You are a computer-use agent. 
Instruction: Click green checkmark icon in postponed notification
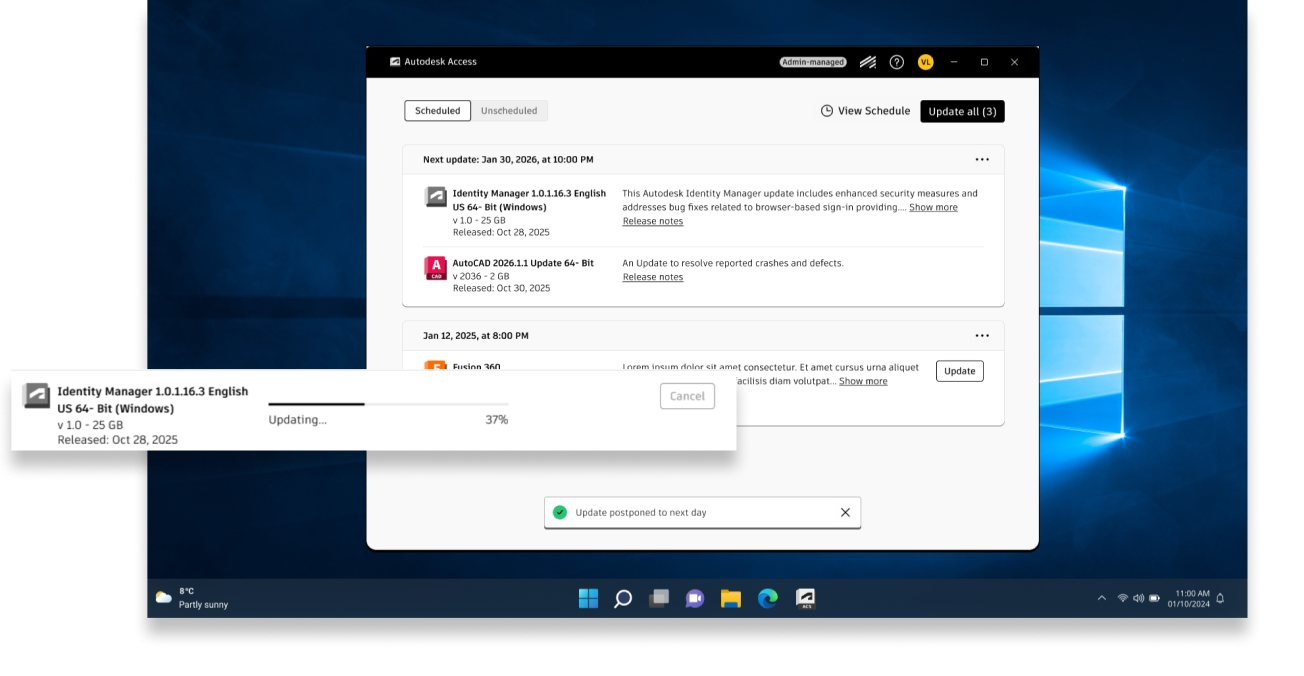(560, 512)
